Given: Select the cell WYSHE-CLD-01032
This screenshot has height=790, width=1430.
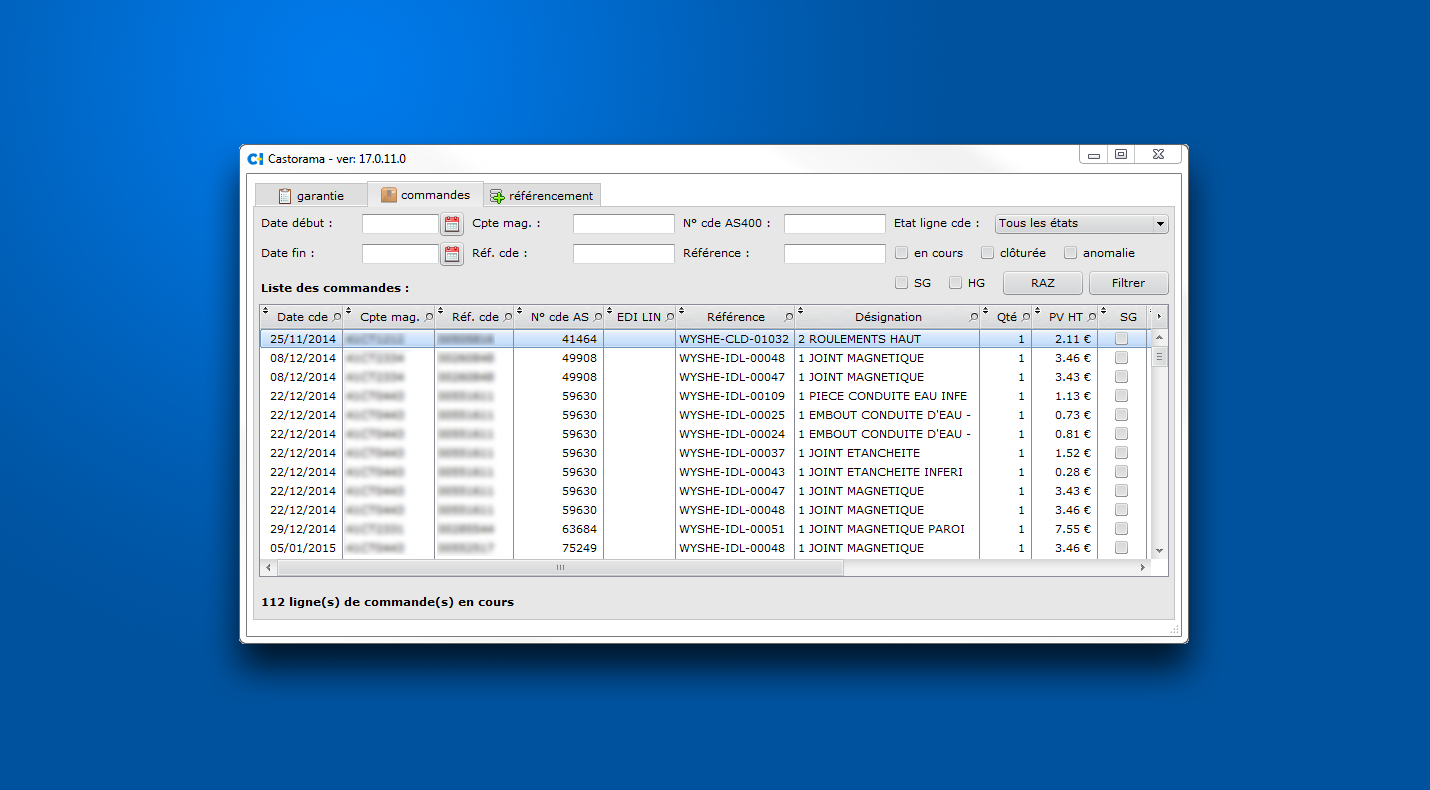Looking at the screenshot, I should (735, 339).
